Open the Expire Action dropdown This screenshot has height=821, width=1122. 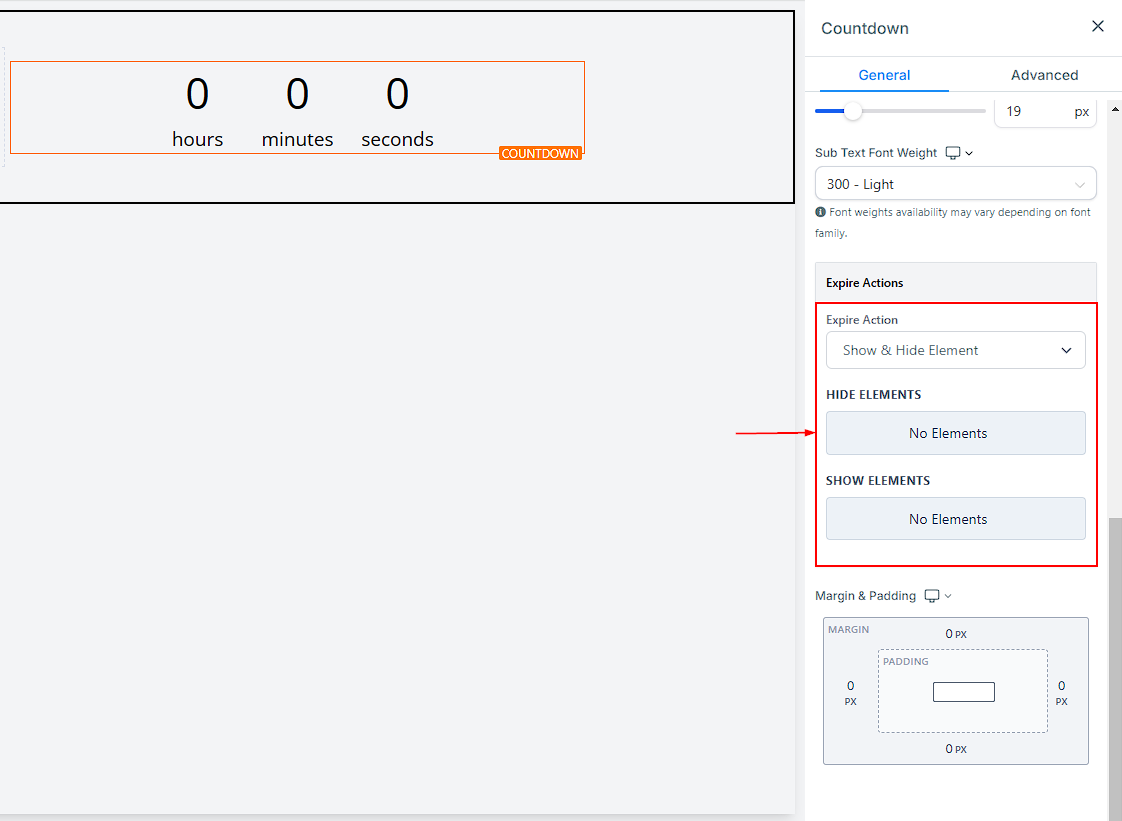[955, 350]
